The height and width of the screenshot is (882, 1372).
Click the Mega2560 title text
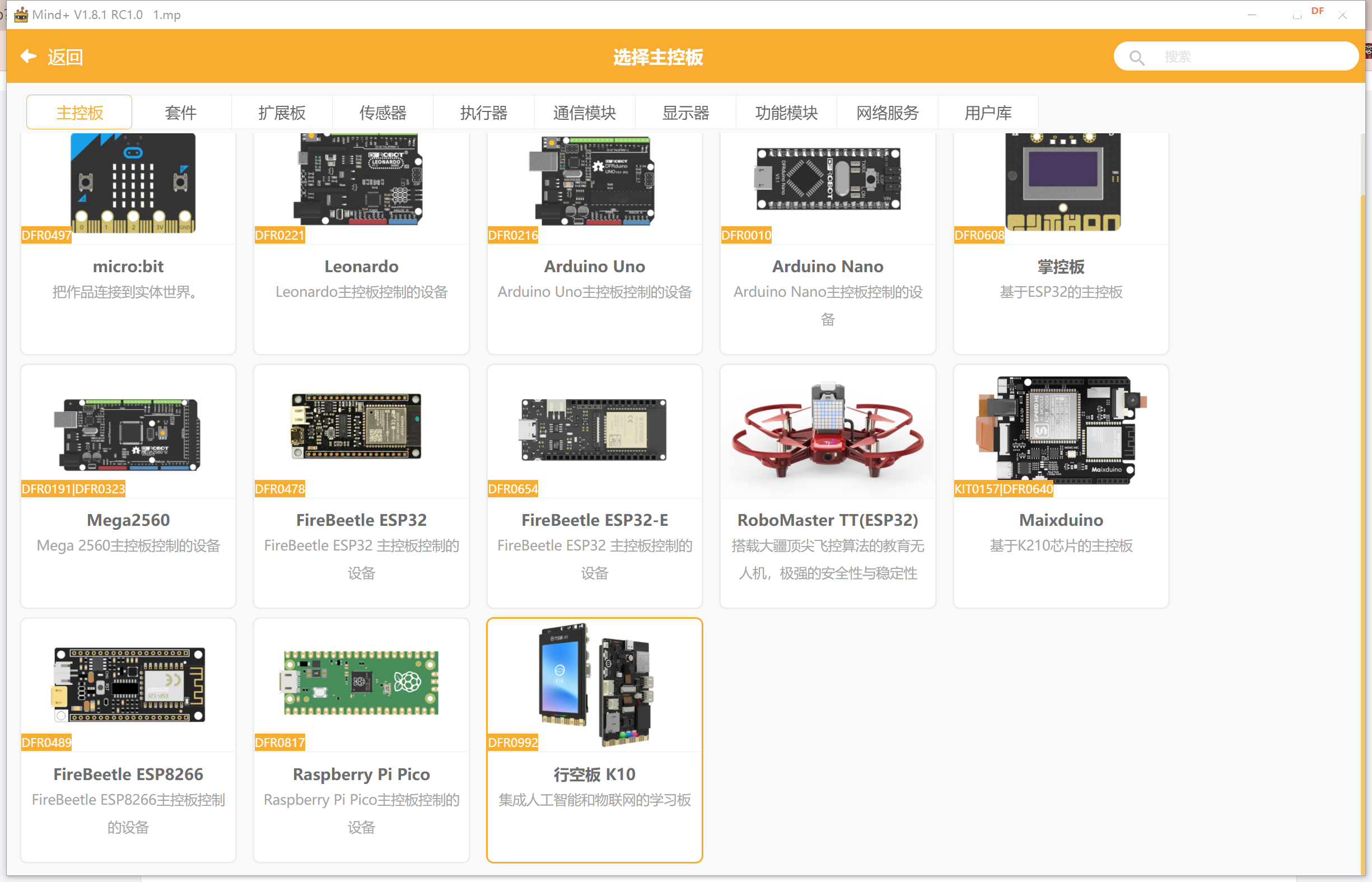click(128, 521)
